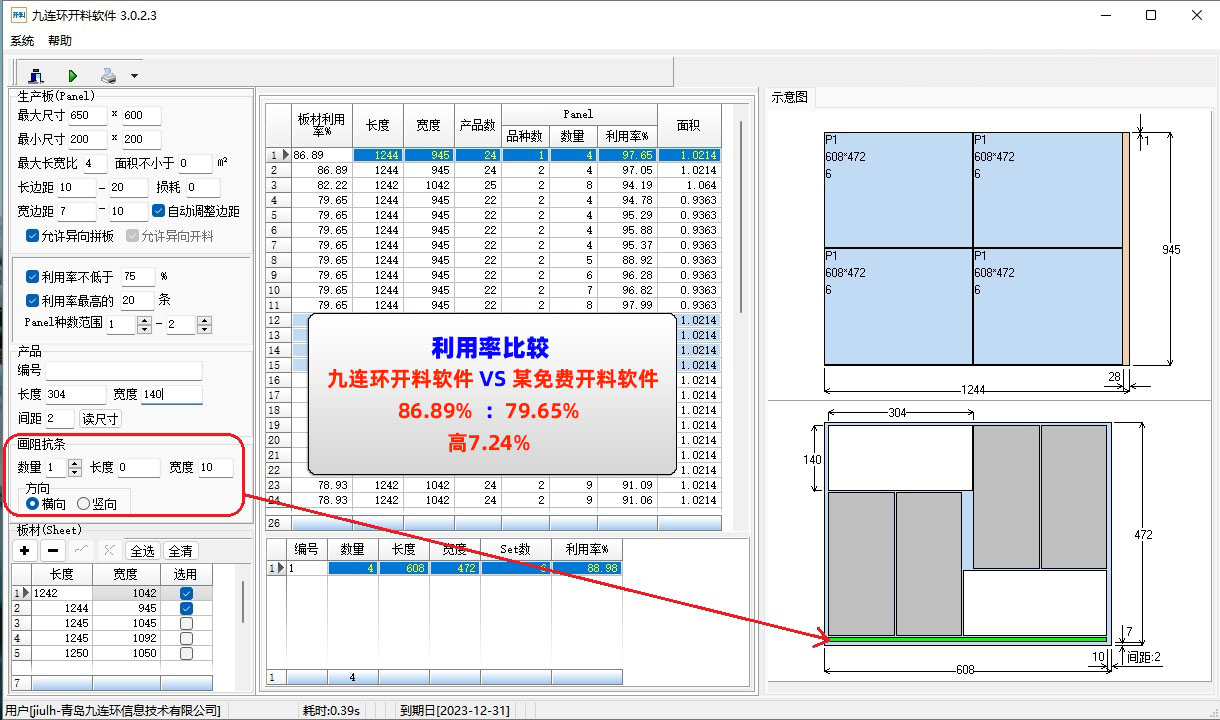Click the product 宽度 field 140
This screenshot has width=1220, height=720.
click(171, 395)
